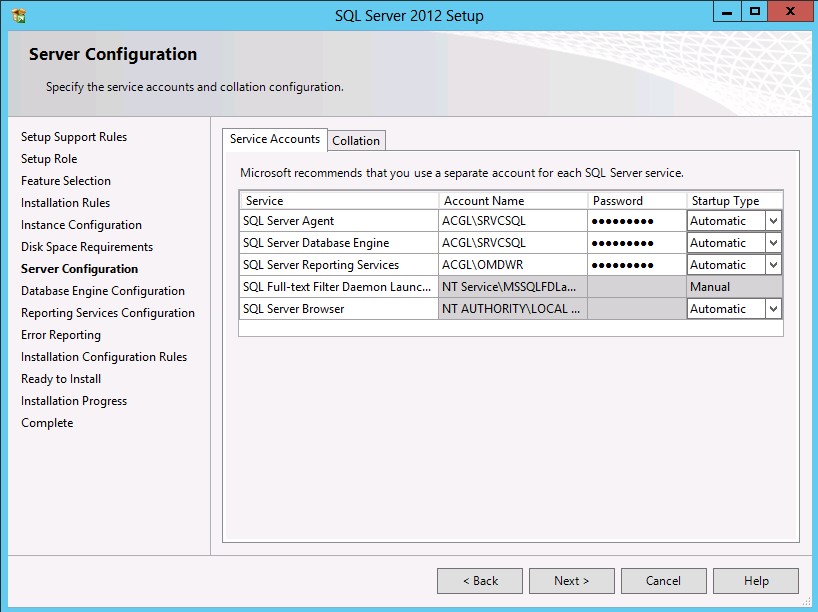Open Startup Type dropdown for SQL Server Reporting Services
The width and height of the screenshot is (818, 612).
[773, 265]
